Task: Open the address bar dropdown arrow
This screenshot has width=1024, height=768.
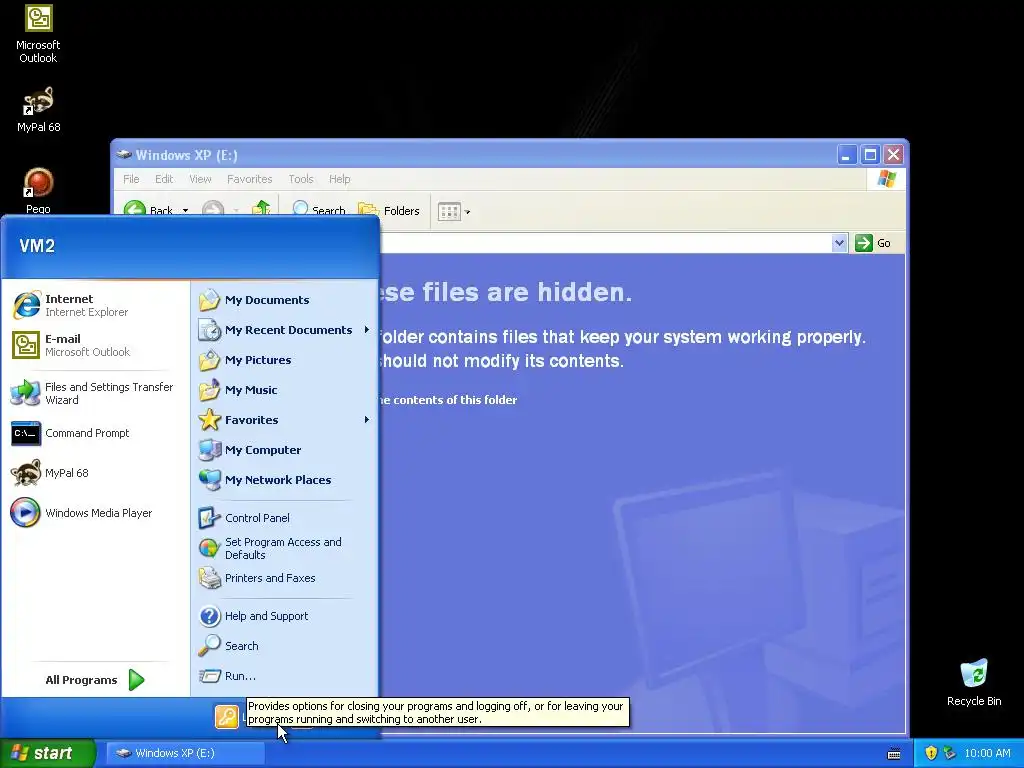Action: [839, 243]
